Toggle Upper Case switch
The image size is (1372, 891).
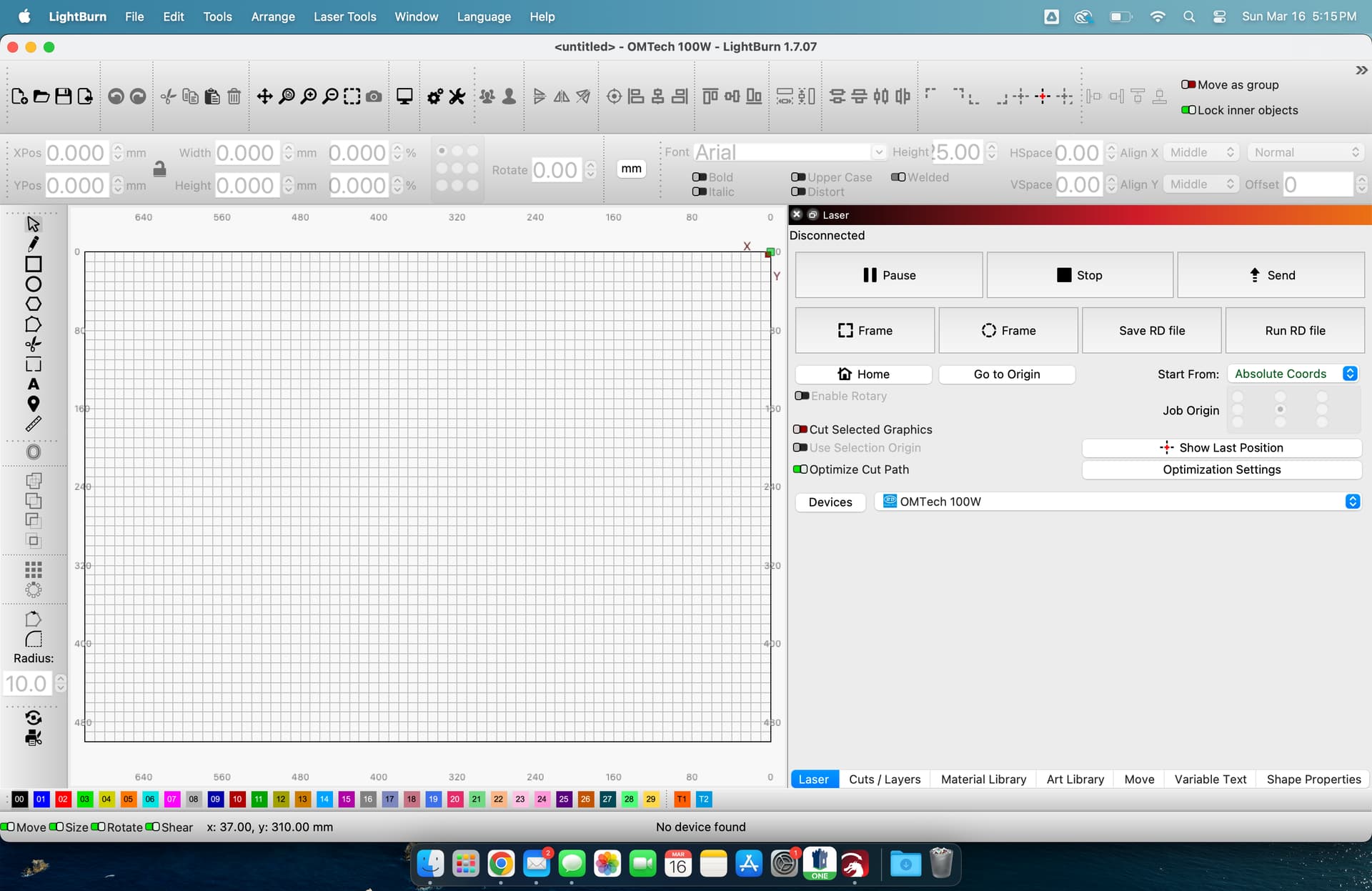798,177
